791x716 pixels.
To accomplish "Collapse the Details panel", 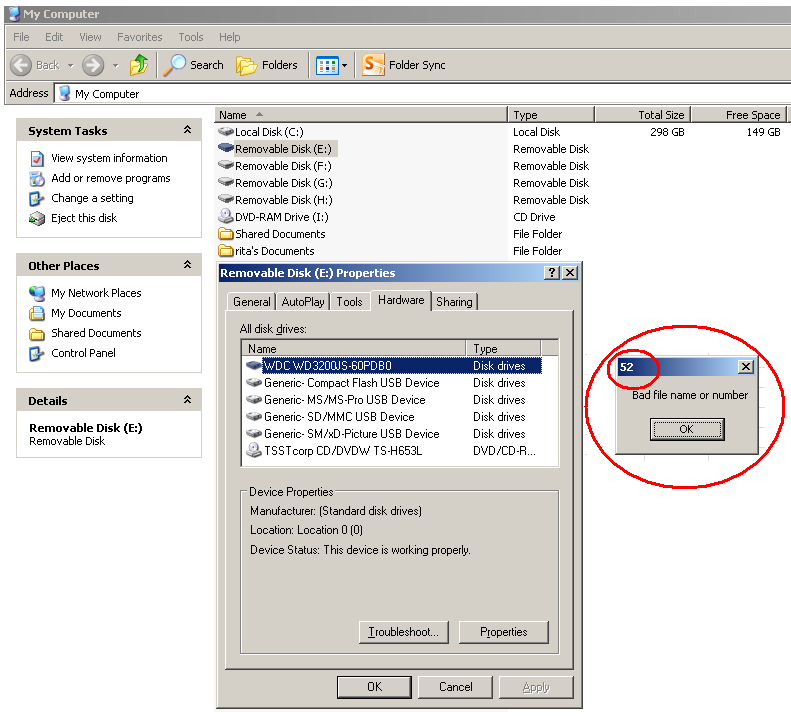I will pyautogui.click(x=187, y=400).
